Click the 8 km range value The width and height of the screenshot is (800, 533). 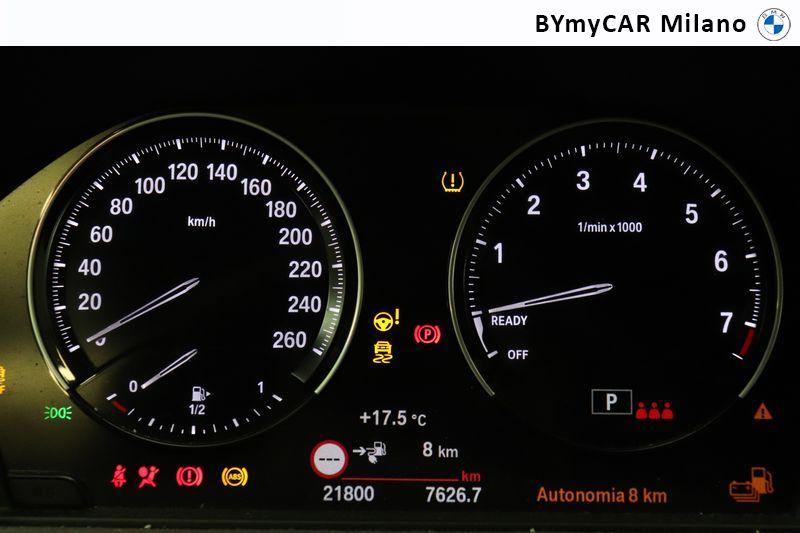pos(440,450)
